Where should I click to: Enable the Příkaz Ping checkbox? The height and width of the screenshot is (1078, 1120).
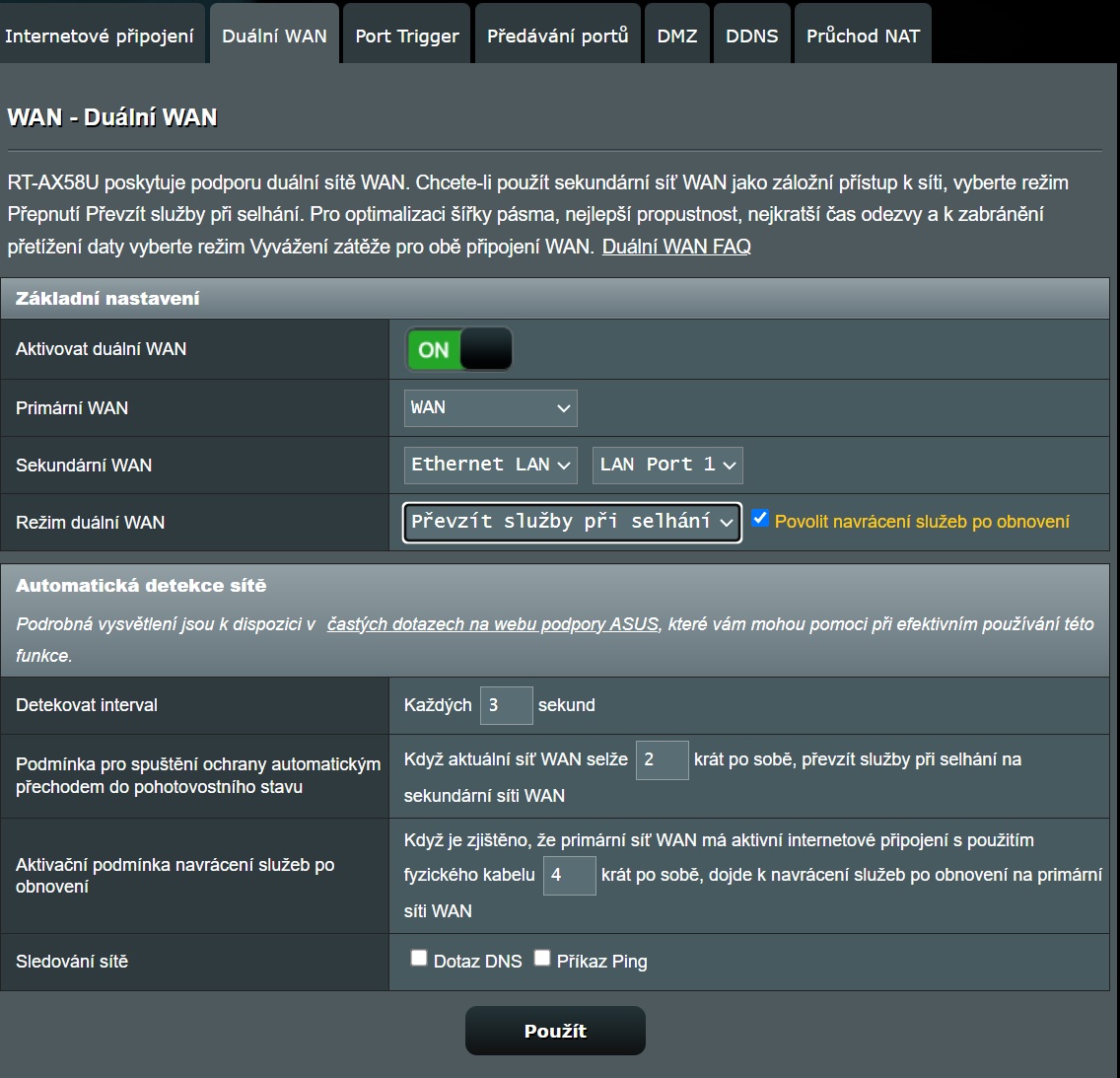(x=542, y=958)
